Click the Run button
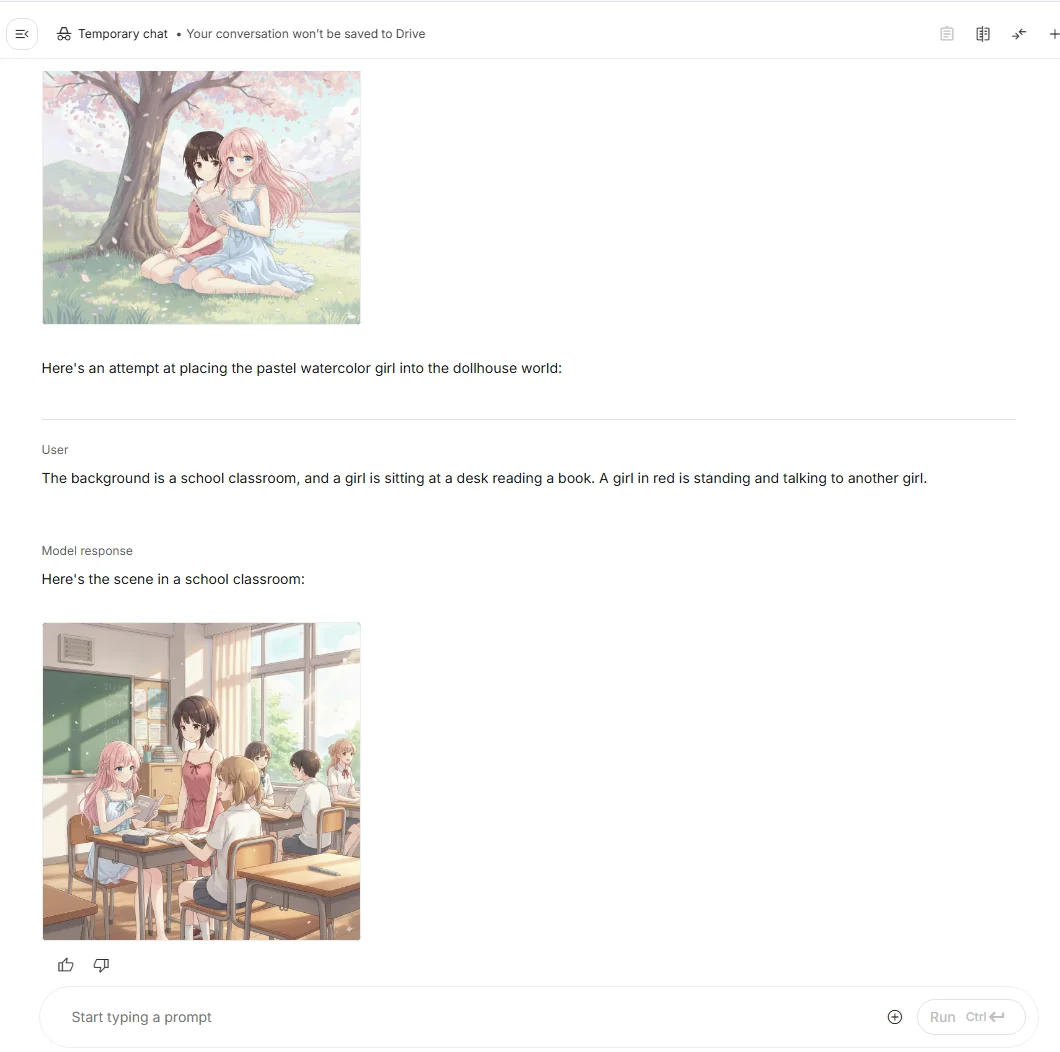 pyautogui.click(x=971, y=1017)
